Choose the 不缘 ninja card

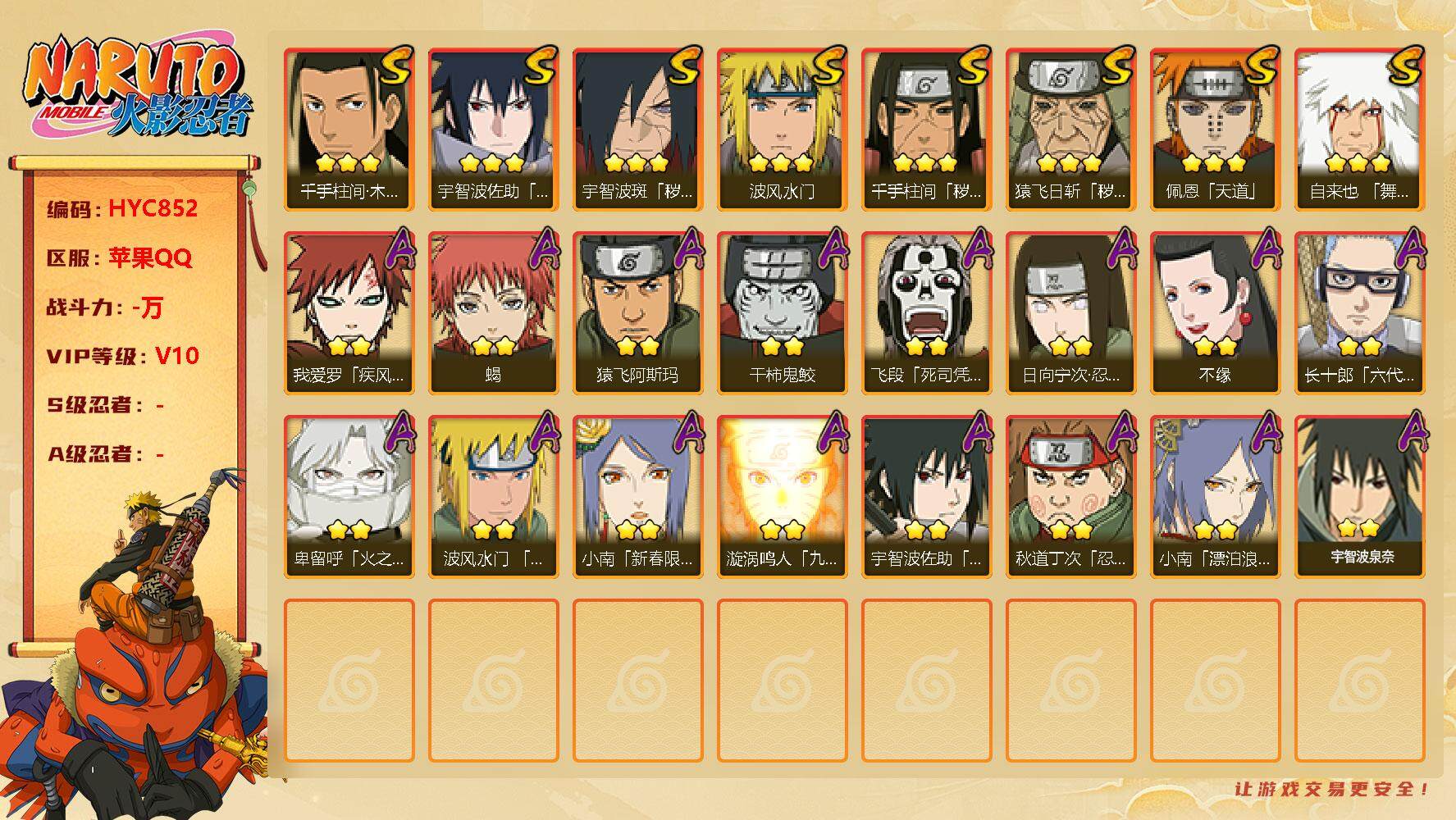tap(1215, 313)
